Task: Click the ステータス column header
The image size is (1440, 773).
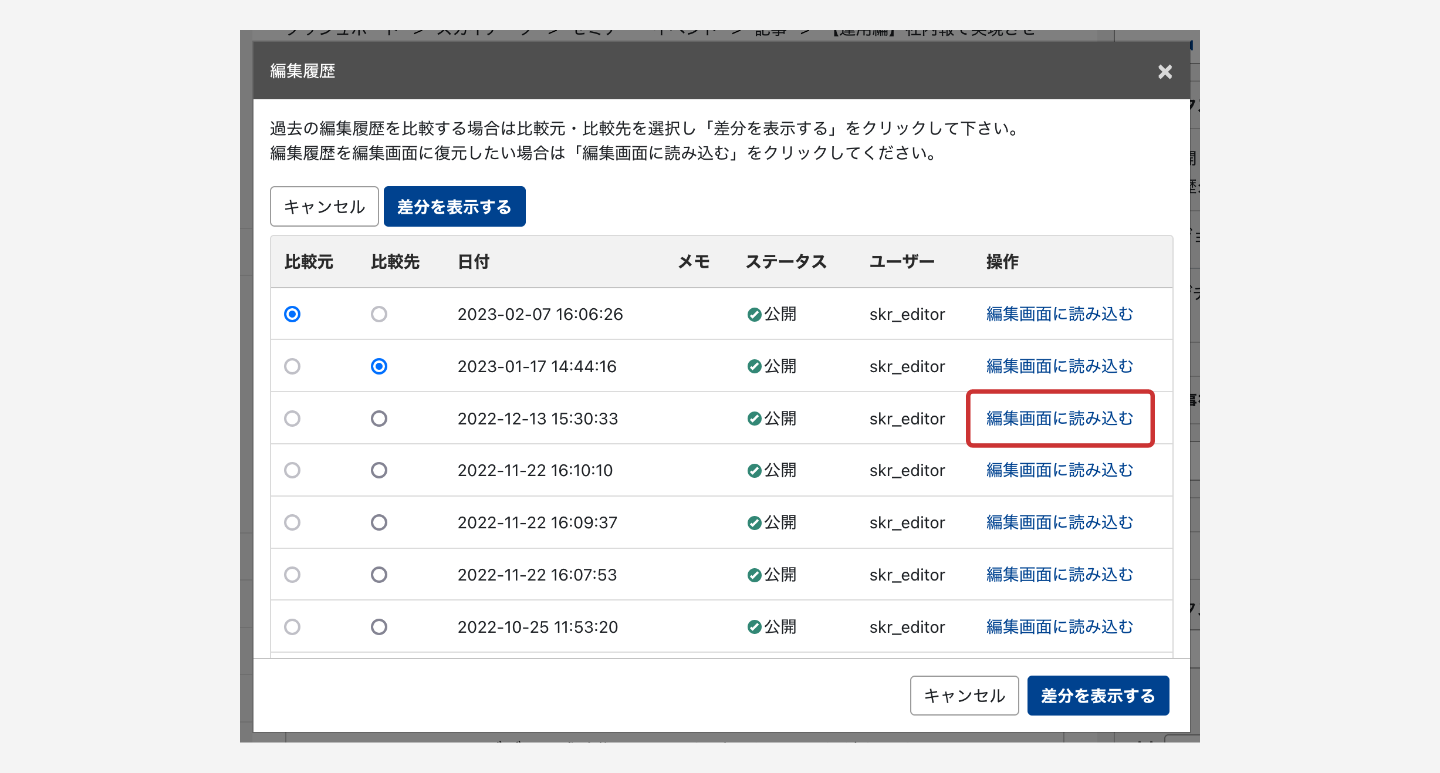Action: point(785,262)
